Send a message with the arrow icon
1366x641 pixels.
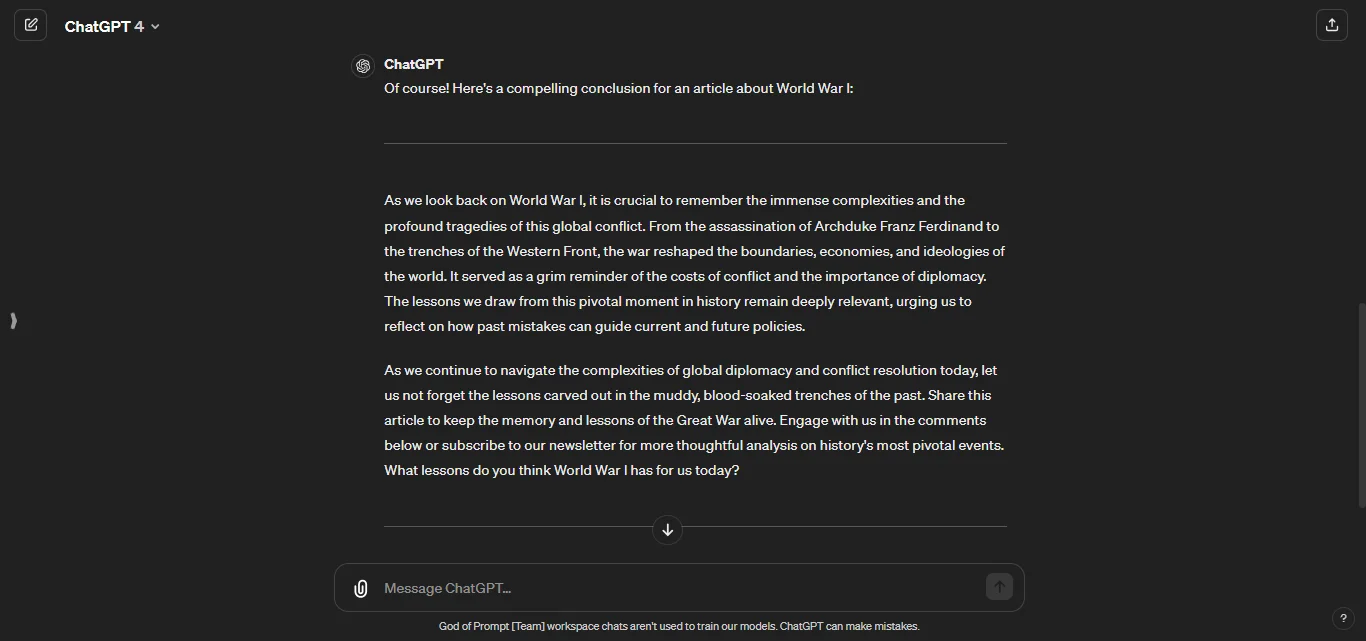pos(998,587)
